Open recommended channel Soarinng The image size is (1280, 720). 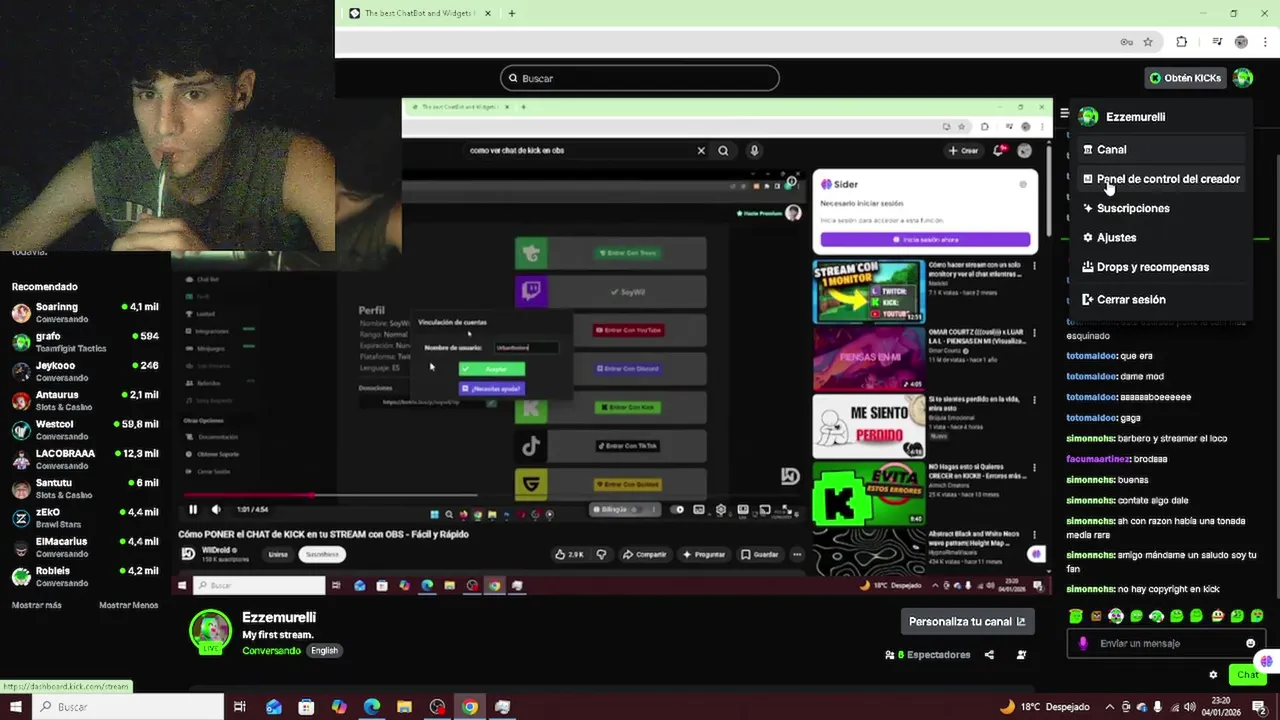point(85,312)
